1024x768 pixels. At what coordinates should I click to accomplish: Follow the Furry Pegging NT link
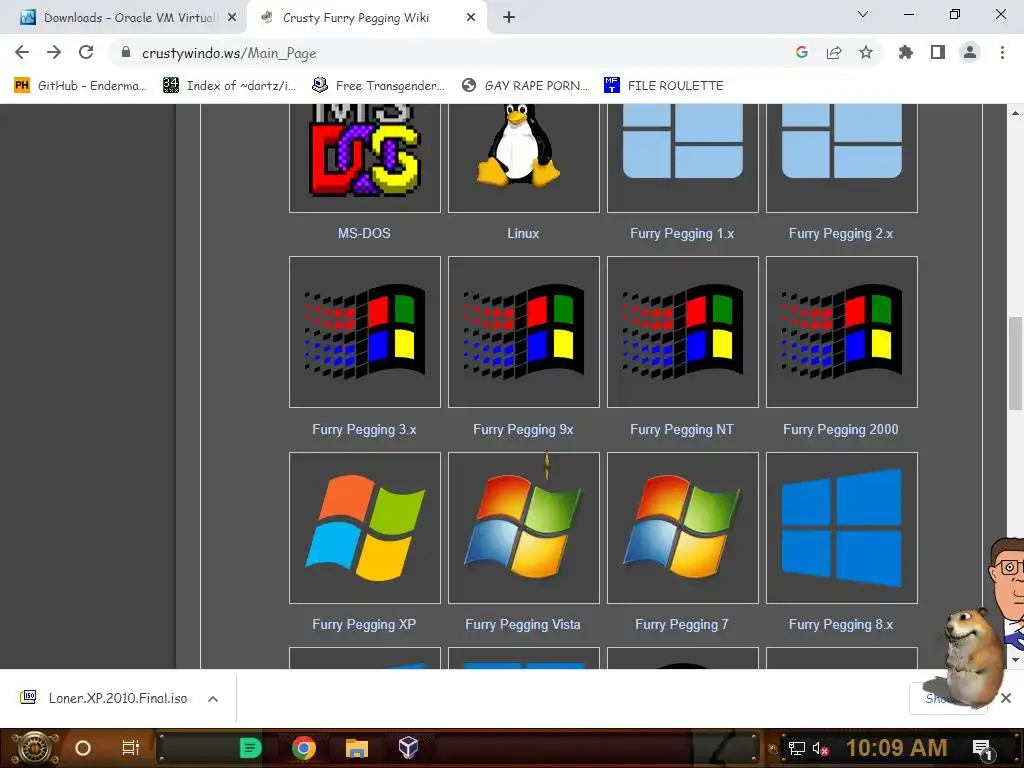pos(682,429)
